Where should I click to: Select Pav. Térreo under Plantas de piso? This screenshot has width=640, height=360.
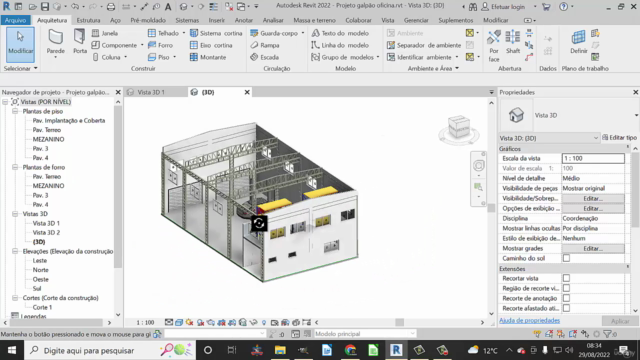(47, 130)
